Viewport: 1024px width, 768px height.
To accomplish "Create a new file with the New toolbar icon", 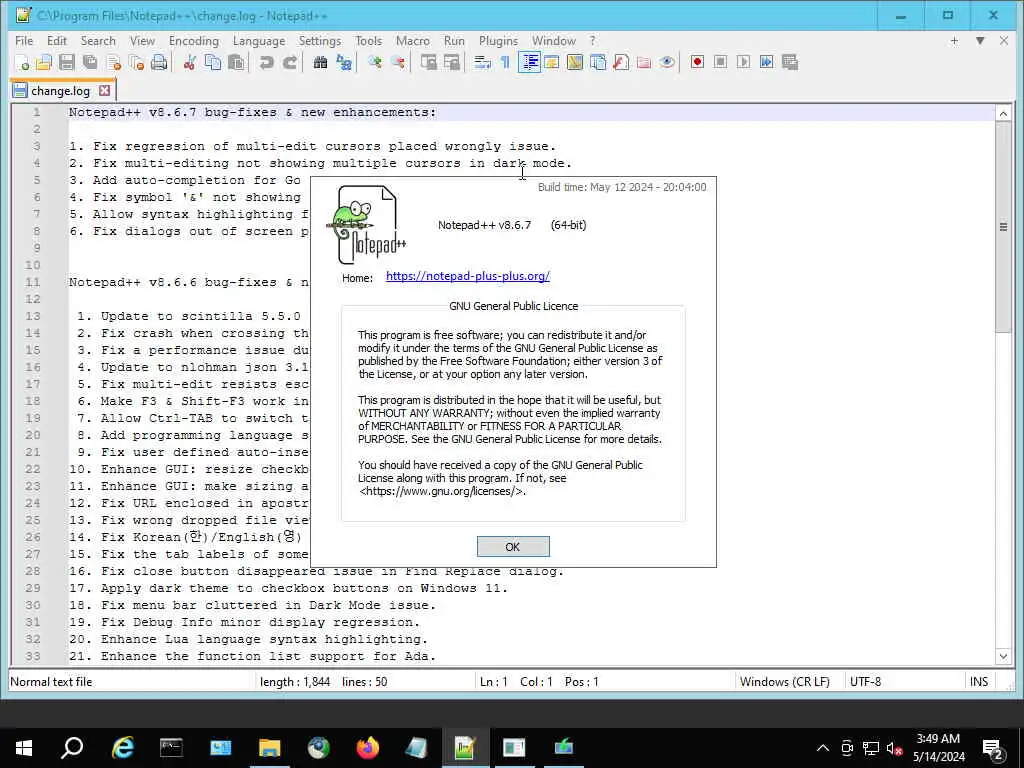I will (x=21, y=62).
